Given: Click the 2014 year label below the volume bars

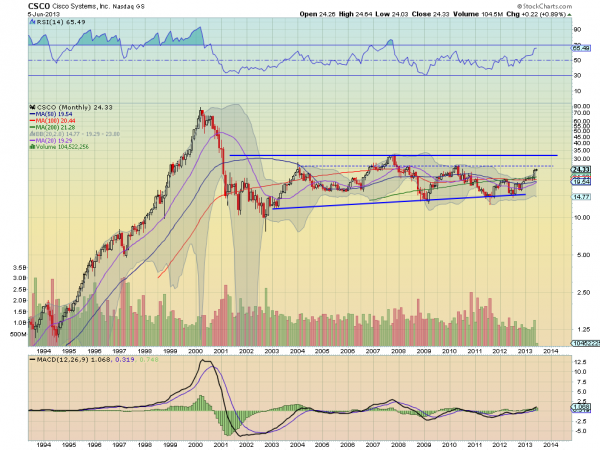Looking at the screenshot, I should coord(551,351).
